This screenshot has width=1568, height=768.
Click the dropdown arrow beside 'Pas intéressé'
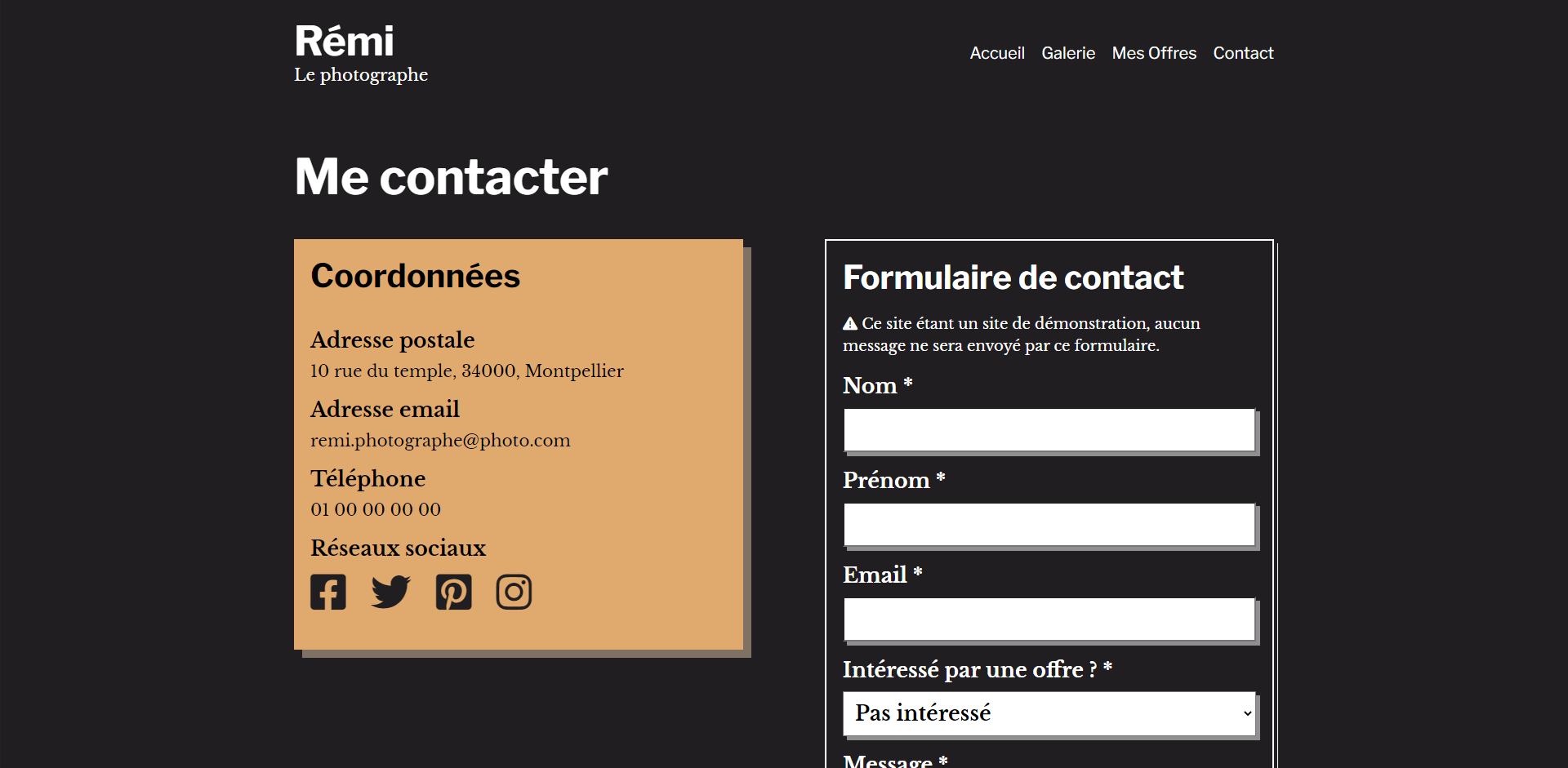click(x=1247, y=713)
